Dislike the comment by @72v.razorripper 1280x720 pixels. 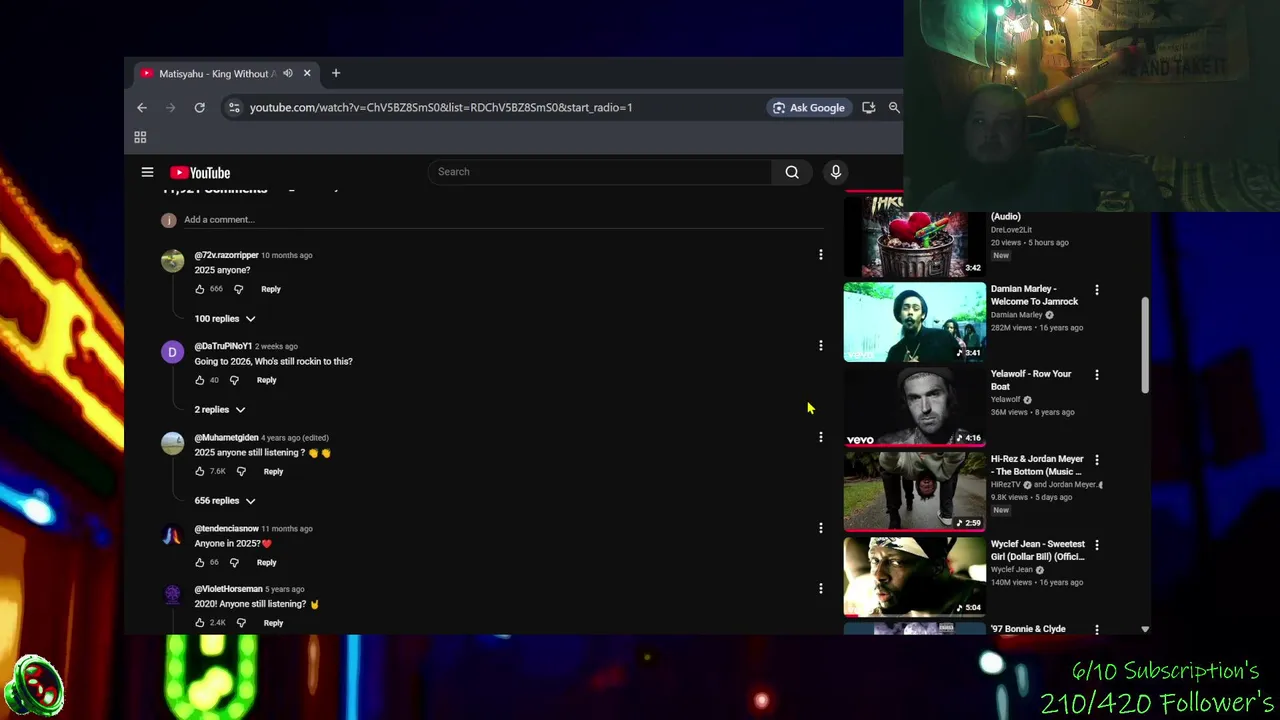[238, 289]
